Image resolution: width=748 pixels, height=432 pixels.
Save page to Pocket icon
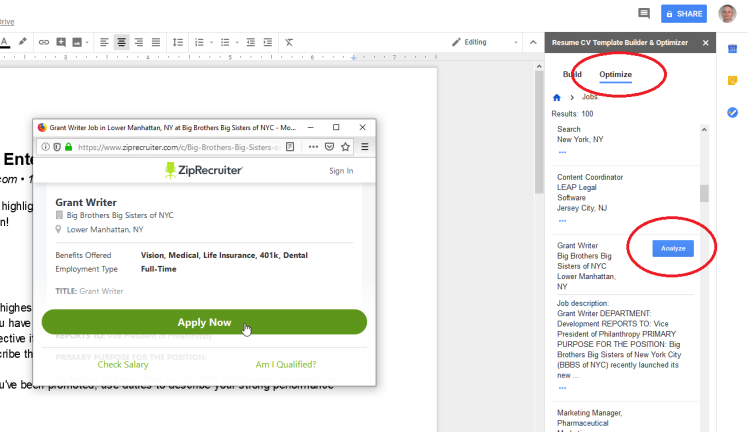[329, 147]
